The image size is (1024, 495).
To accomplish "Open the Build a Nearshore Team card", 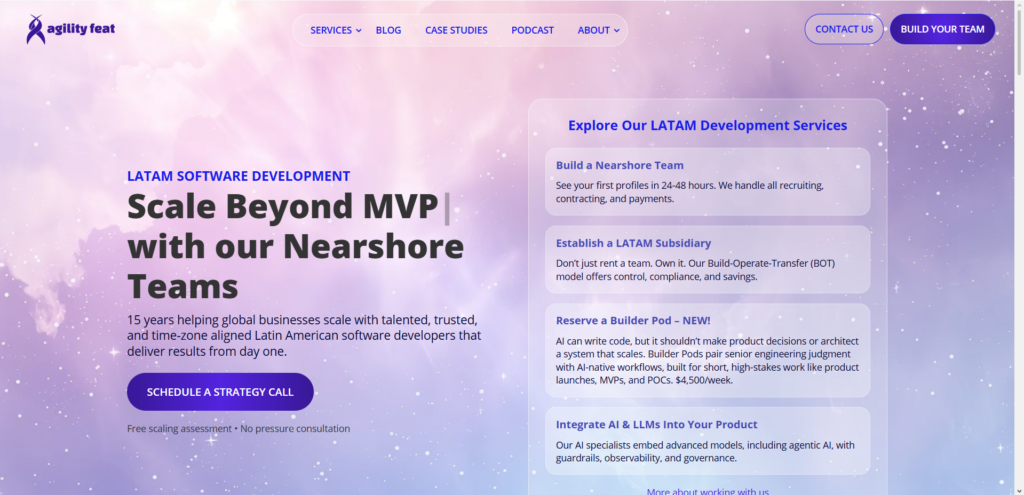I will tap(707, 182).
